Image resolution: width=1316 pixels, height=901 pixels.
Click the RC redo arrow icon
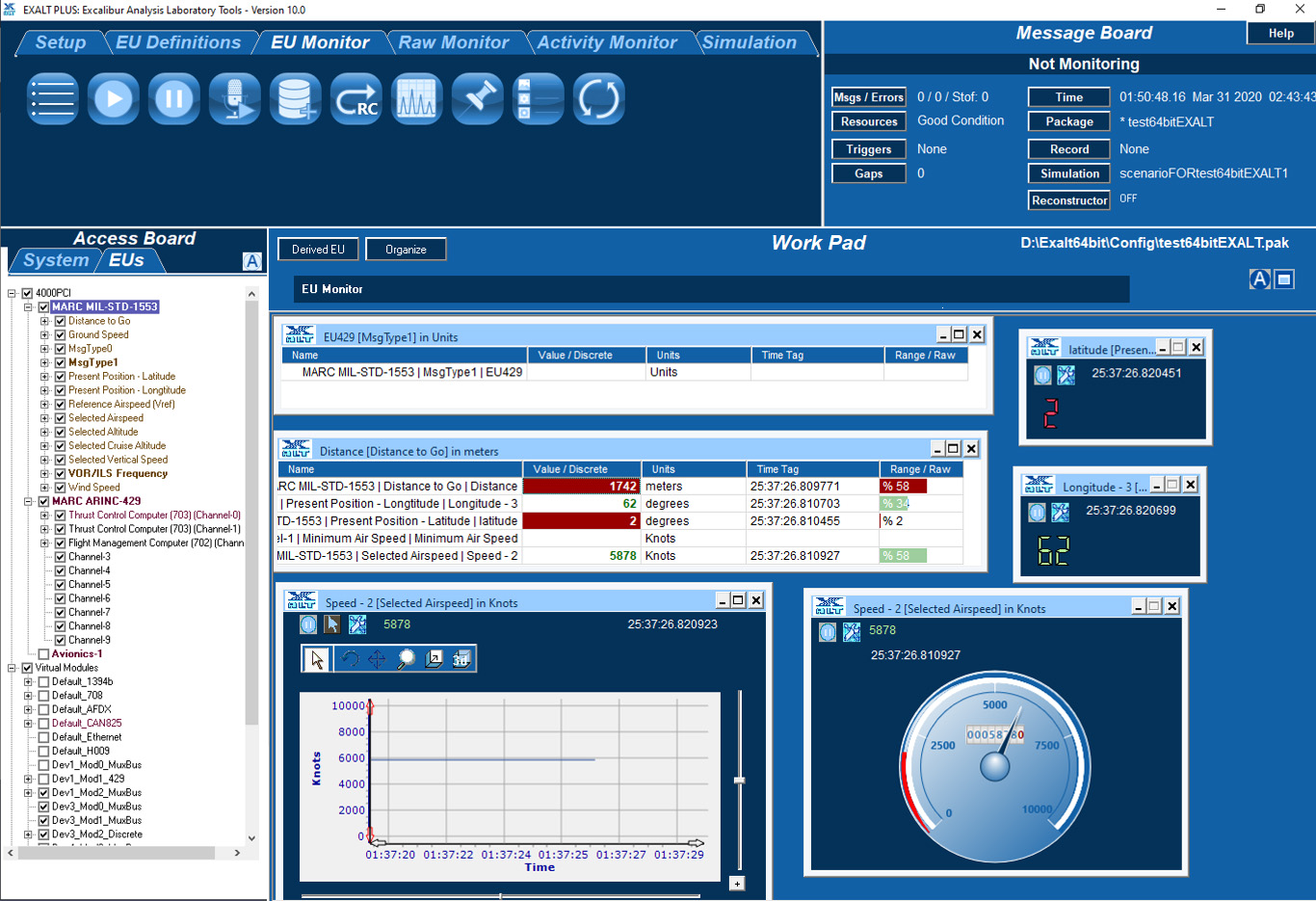[x=355, y=98]
